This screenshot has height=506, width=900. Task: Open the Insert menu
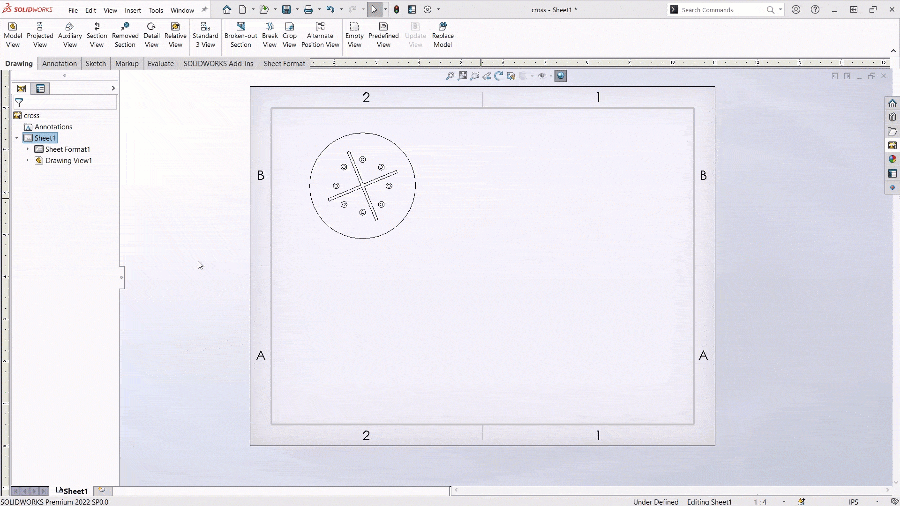pos(133,10)
